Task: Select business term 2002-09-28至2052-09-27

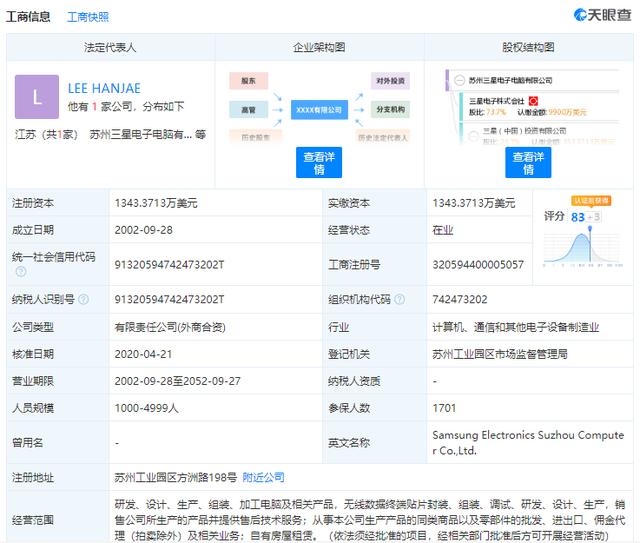Action: click(x=178, y=381)
